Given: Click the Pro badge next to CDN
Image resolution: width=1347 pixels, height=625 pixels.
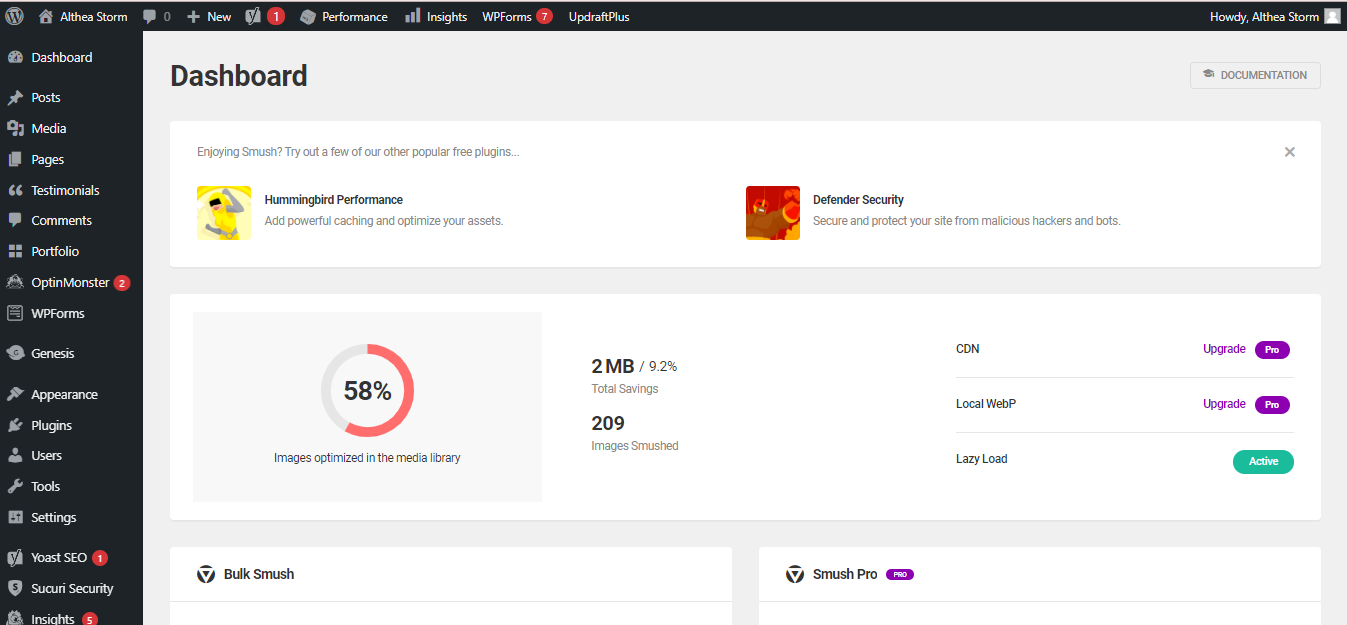Looking at the screenshot, I should [1272, 350].
